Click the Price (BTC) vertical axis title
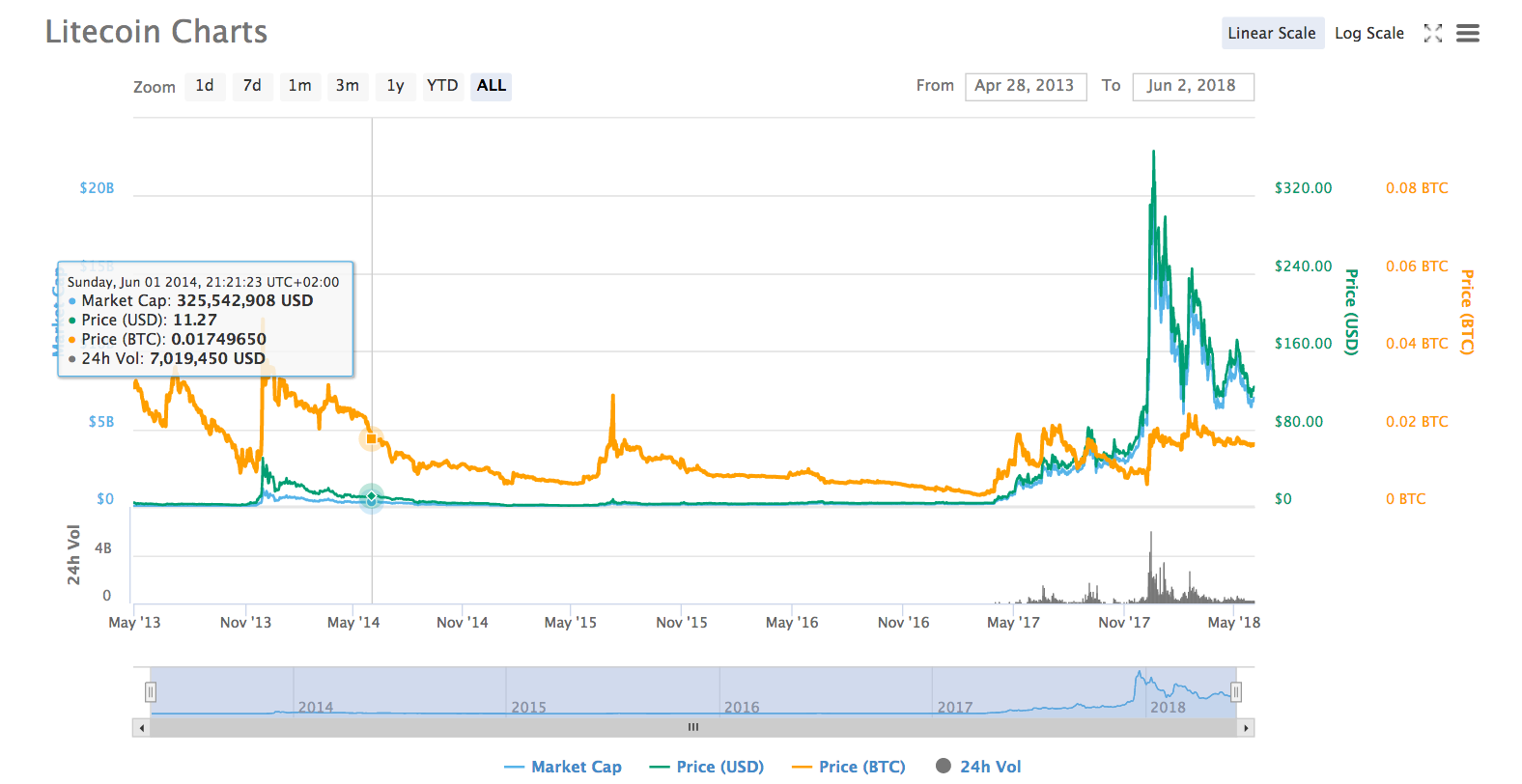Image resolution: width=1522 pixels, height=784 pixels. tap(1466, 312)
